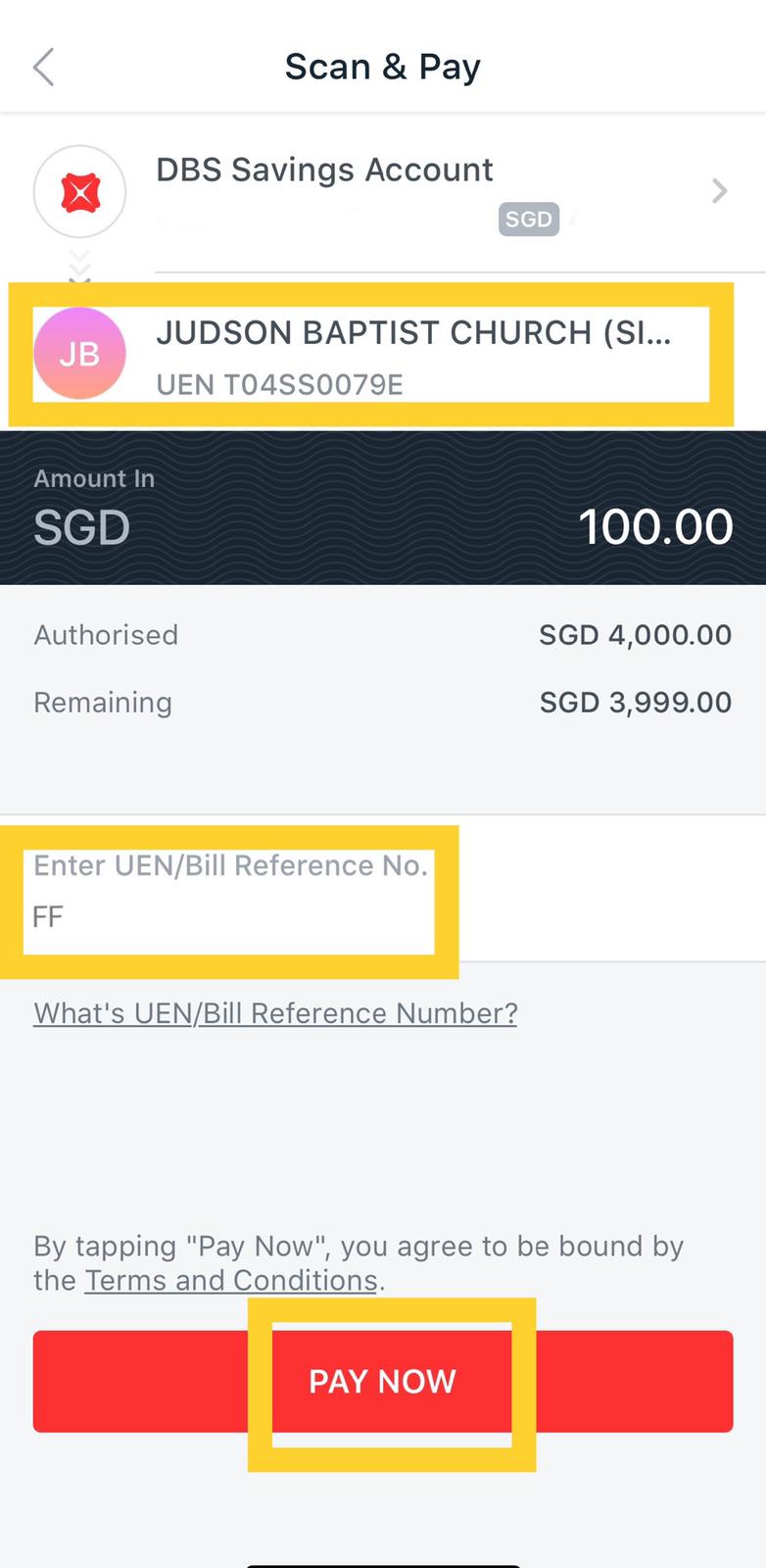The height and width of the screenshot is (1568, 766).
Task: Tap the back arrow icon
Action: click(43, 67)
